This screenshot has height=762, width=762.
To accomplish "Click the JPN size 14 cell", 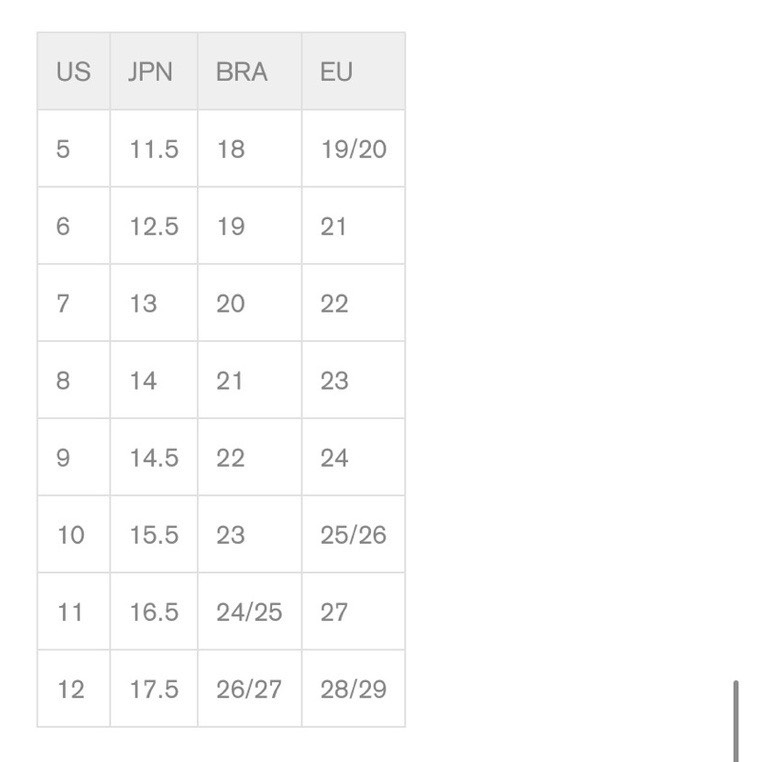I will 143,380.
